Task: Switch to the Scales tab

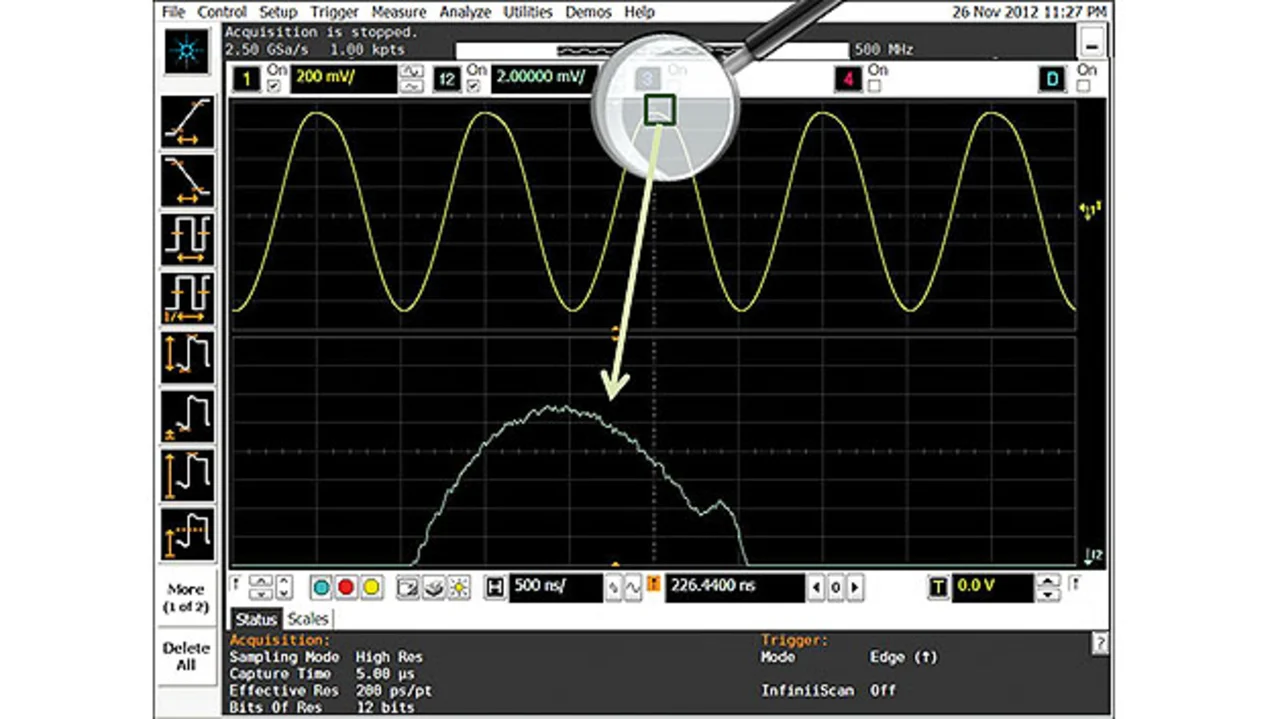Action: coord(308,619)
